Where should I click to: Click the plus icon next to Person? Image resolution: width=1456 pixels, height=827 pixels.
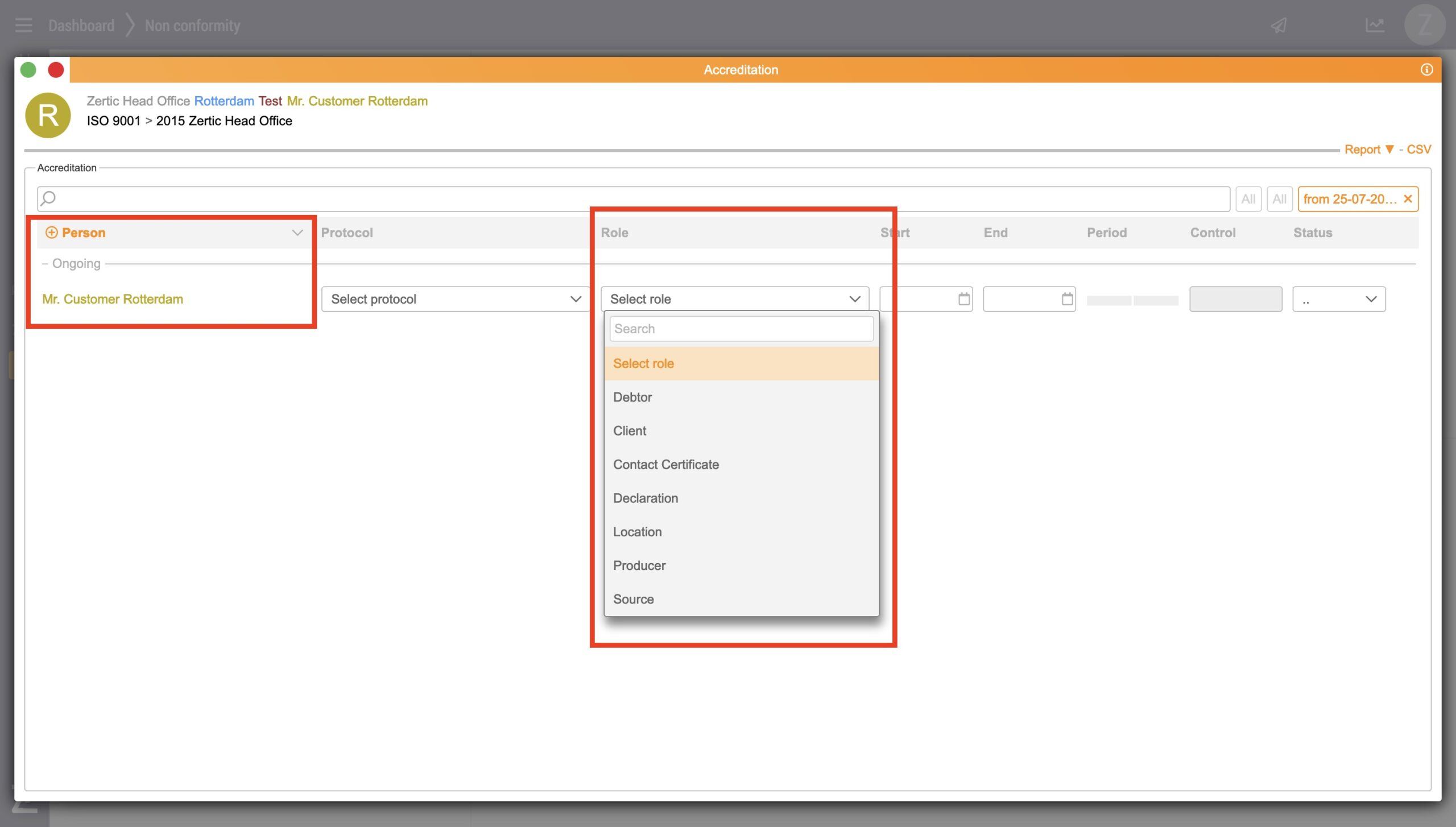pyautogui.click(x=51, y=233)
